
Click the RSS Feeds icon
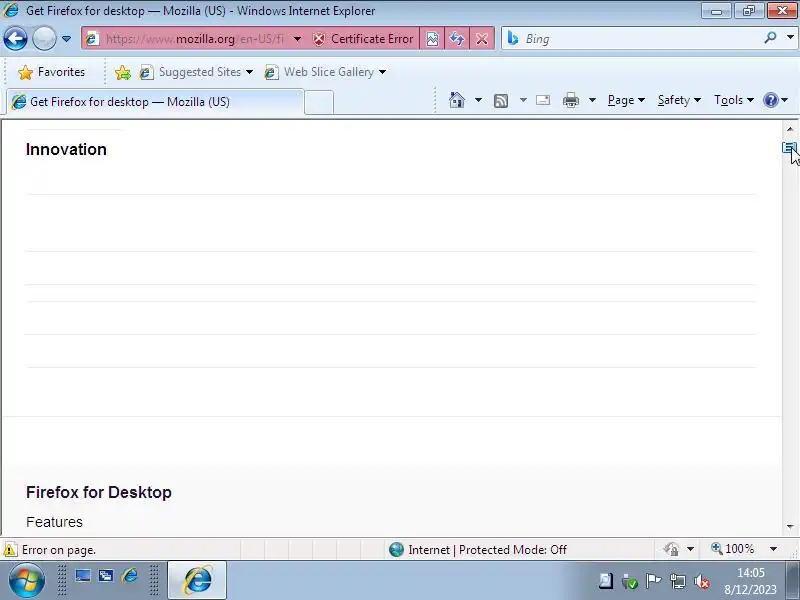pos(501,101)
